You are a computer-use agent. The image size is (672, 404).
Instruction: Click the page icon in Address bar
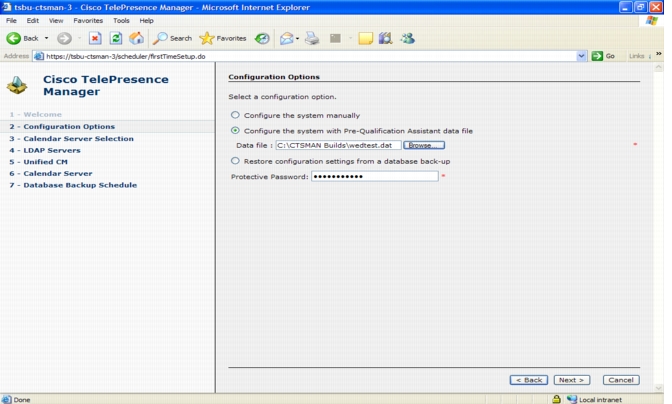(x=39, y=56)
